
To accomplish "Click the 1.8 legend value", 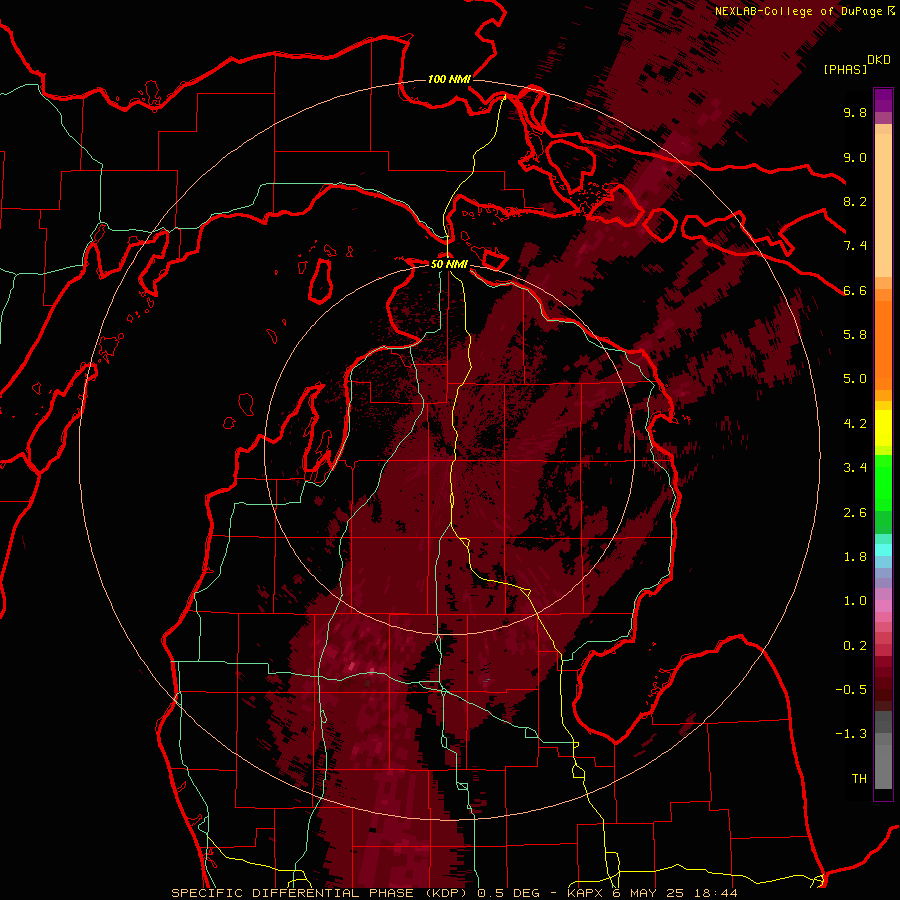I will click(855, 557).
